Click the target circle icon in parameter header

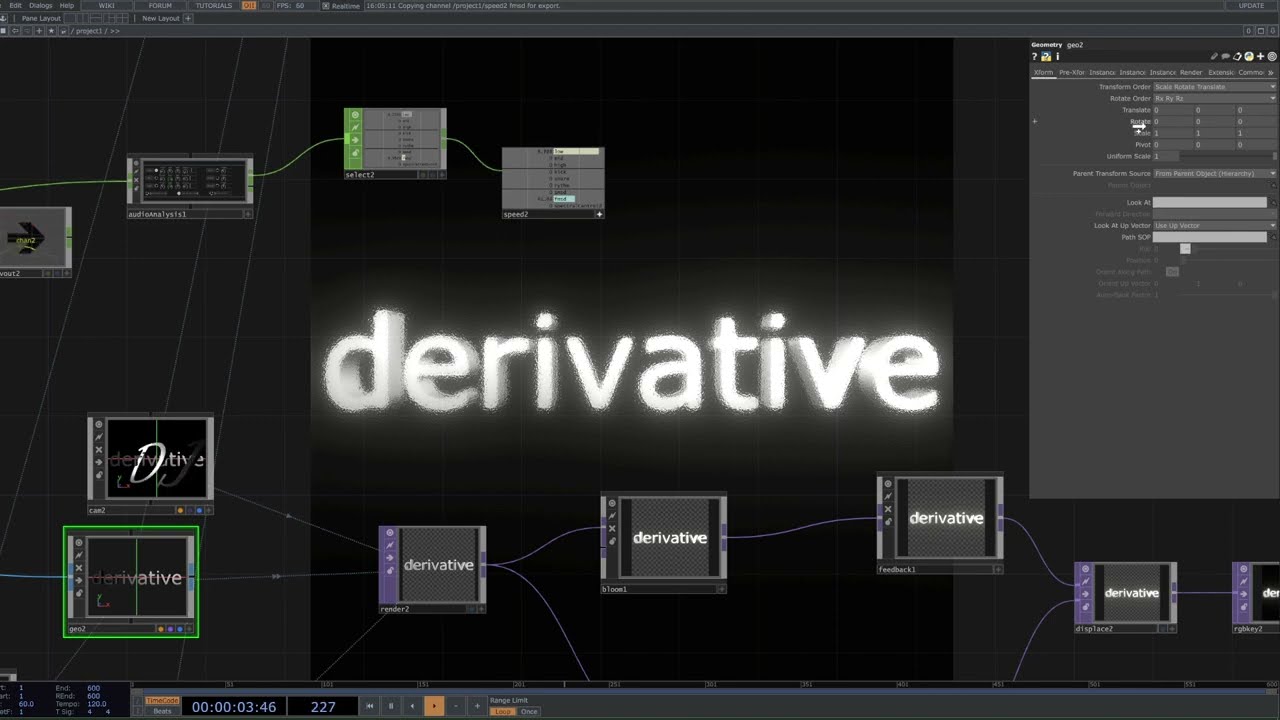[x=1272, y=57]
